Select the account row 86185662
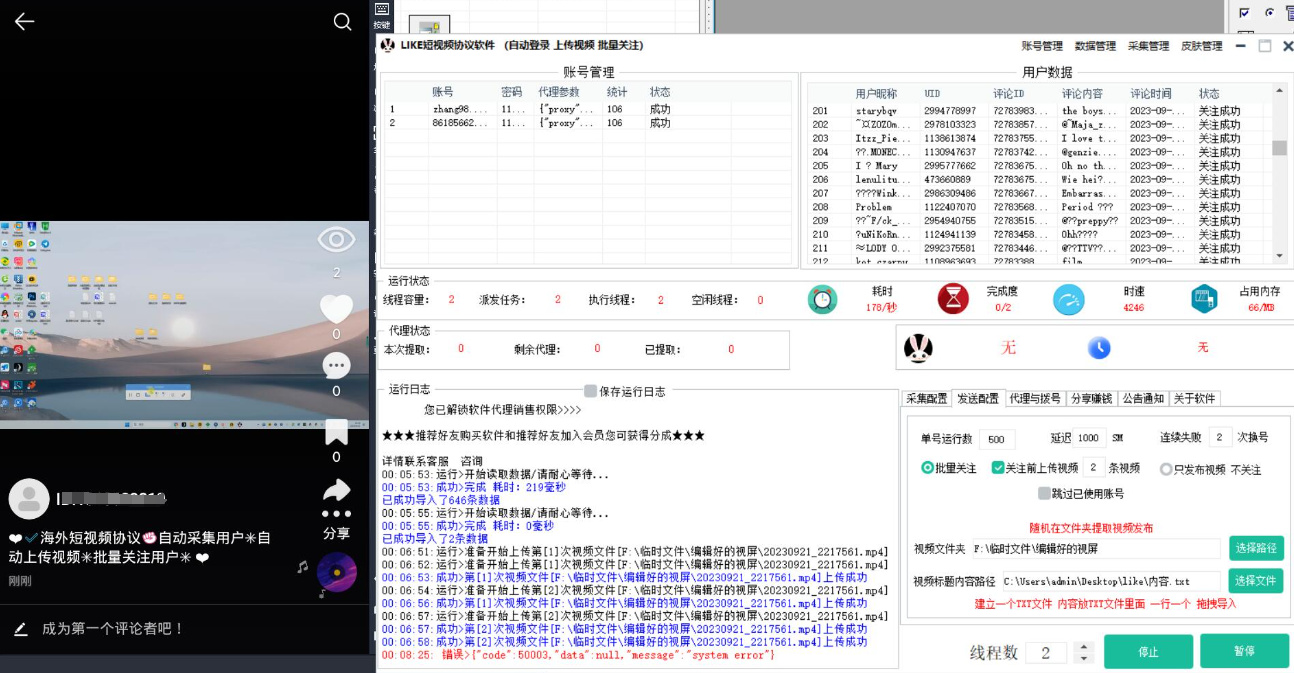Screen dimensions: 1294x673 (590, 123)
